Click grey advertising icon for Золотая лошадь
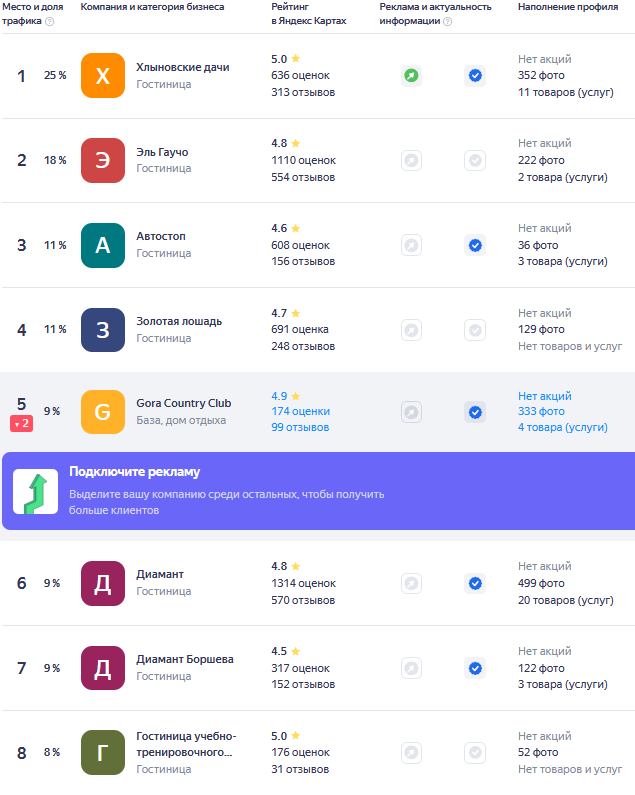Viewport: 635px width, 795px height. (x=411, y=330)
